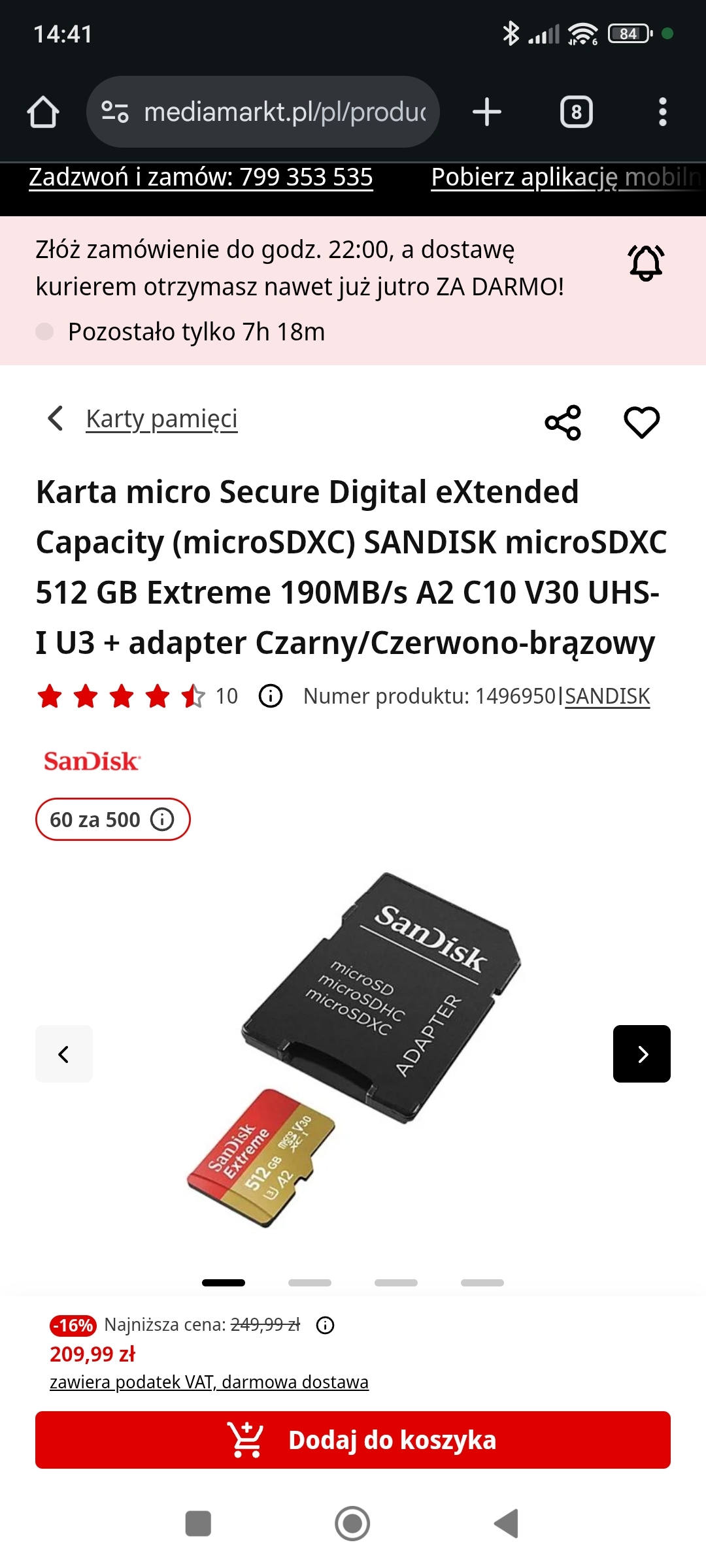The width and height of the screenshot is (706, 1568).
Task: Open VAT and free delivery details link
Action: [x=209, y=1382]
